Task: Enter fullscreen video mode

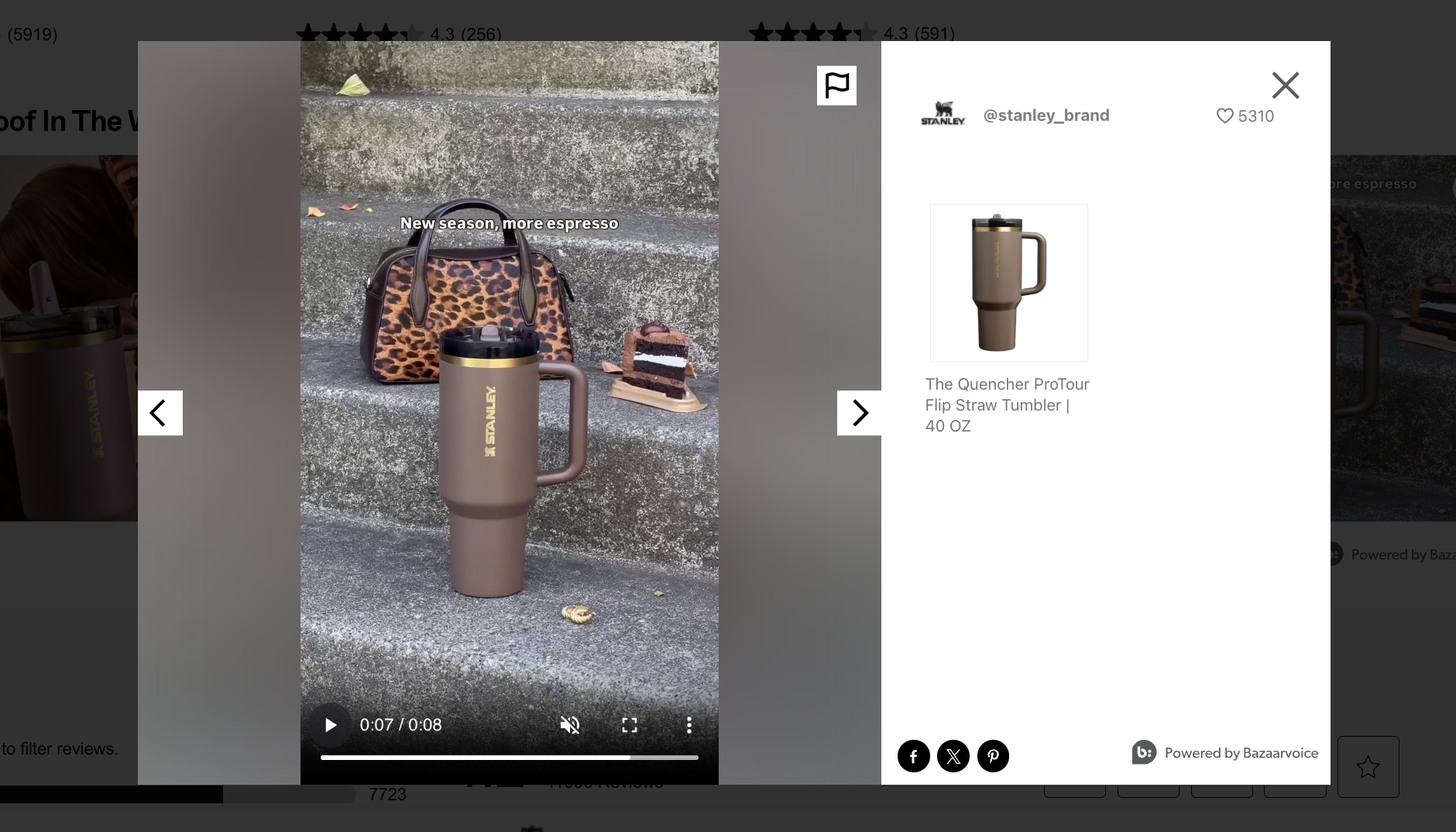Action: click(x=630, y=725)
